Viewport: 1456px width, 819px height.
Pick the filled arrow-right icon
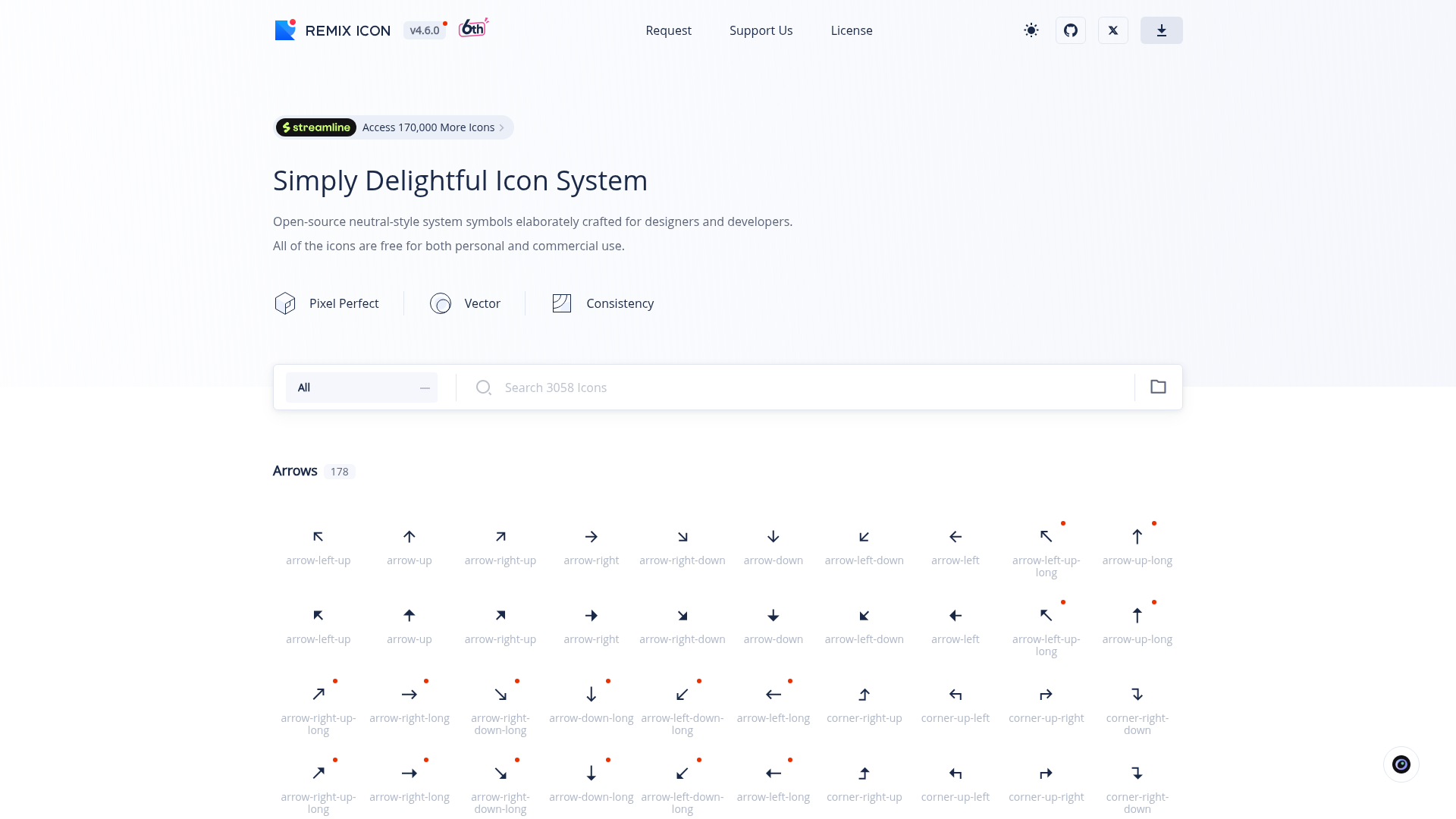point(591,616)
